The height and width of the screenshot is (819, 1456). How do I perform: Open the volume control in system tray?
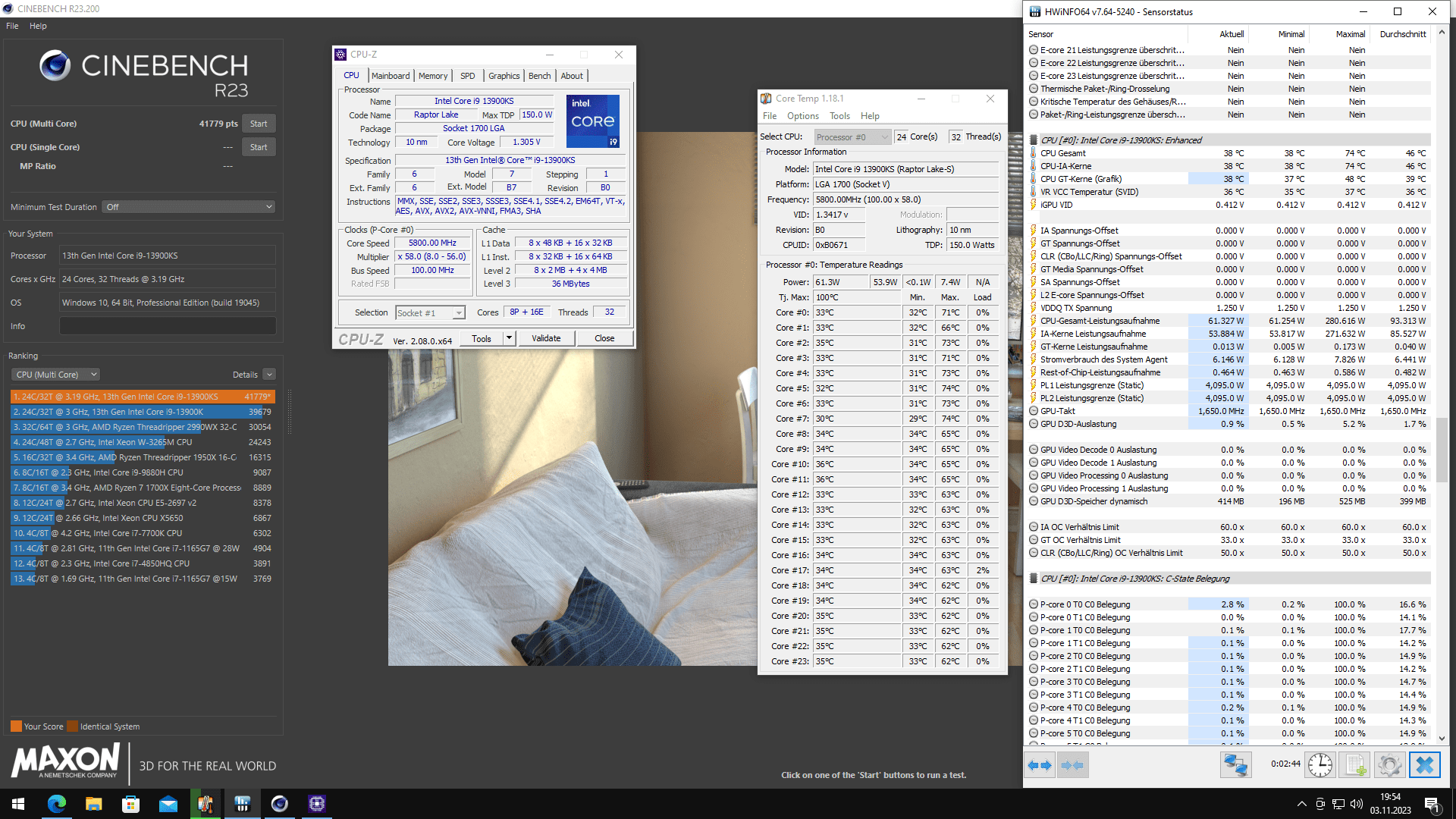pos(1357,804)
